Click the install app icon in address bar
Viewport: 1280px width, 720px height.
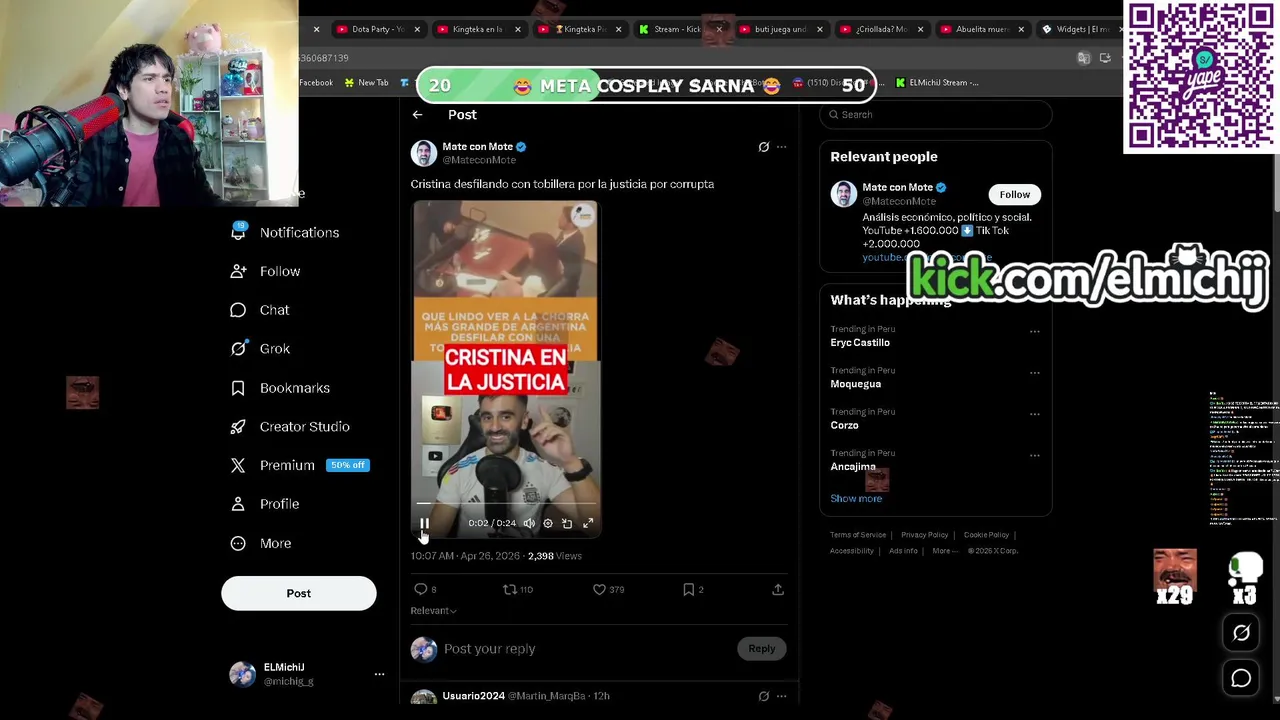(x=1105, y=58)
